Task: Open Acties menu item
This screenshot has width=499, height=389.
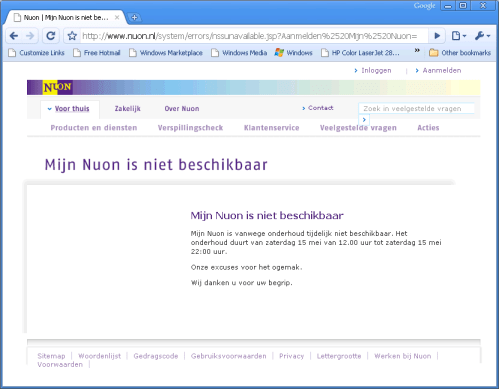Action: [x=428, y=128]
